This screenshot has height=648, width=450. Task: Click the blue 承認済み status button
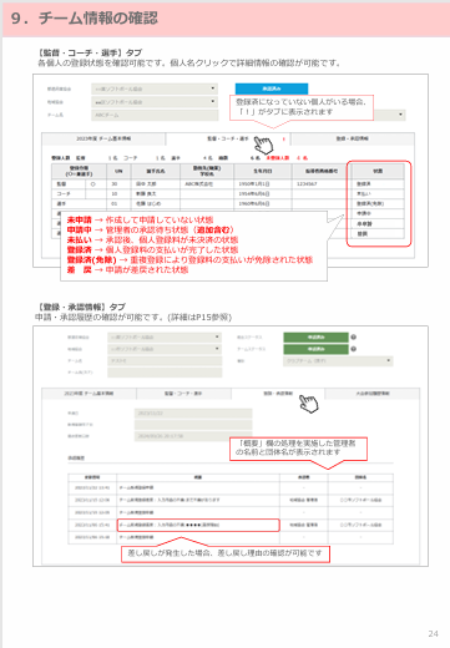271,89
